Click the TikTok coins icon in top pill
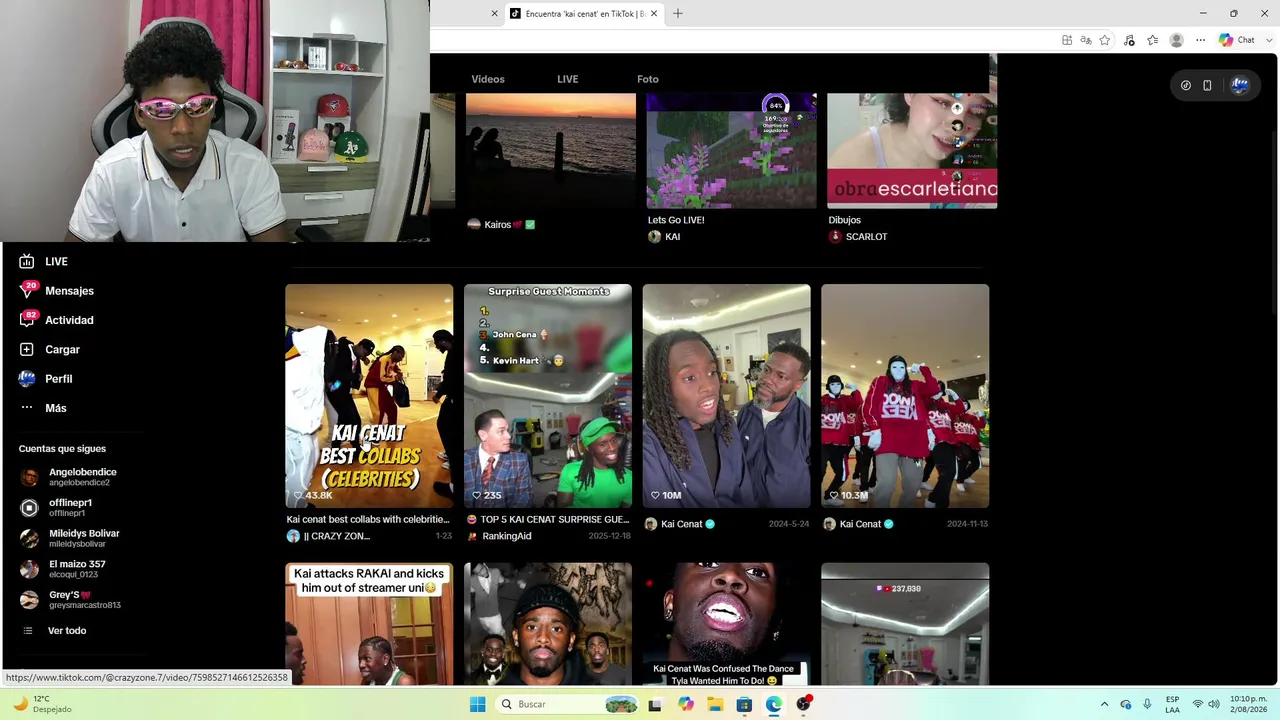The image size is (1280, 720). [1186, 86]
